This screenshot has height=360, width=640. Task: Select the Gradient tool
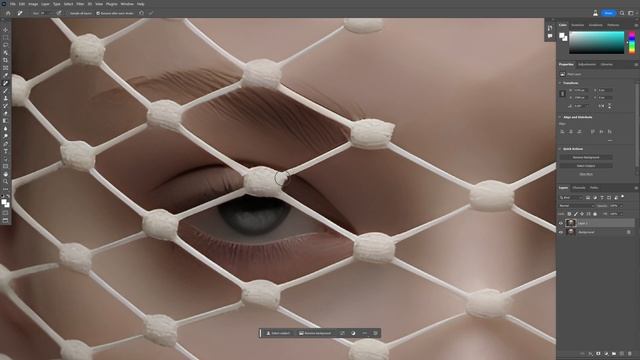(x=5, y=121)
